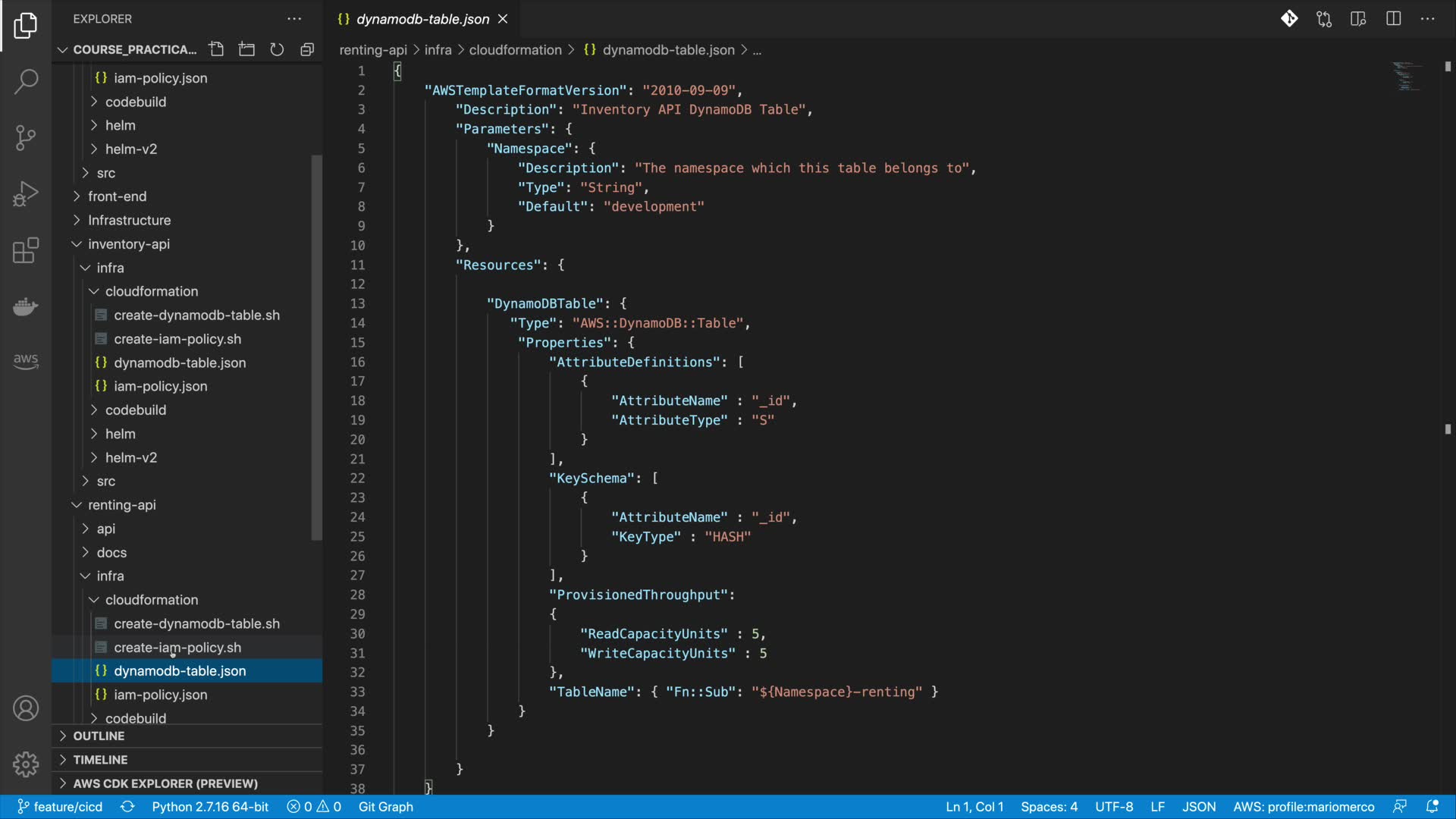Image resolution: width=1456 pixels, height=819 pixels.
Task: Collapse all folders in Explorer
Action: [x=307, y=49]
